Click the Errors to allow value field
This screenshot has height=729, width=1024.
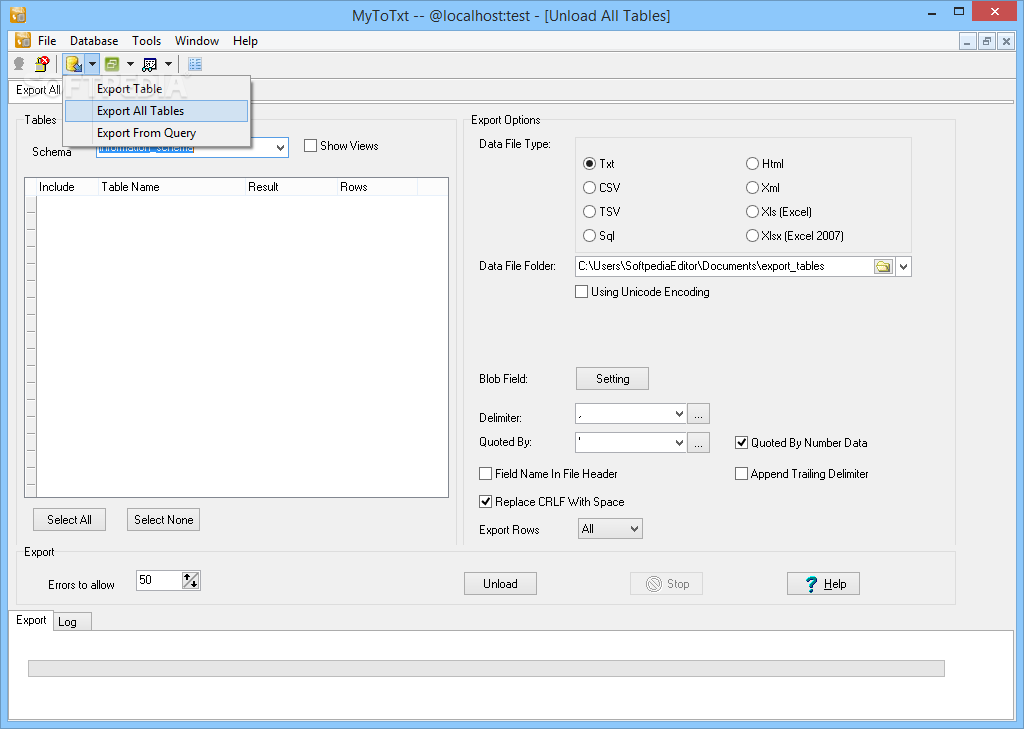(x=159, y=580)
